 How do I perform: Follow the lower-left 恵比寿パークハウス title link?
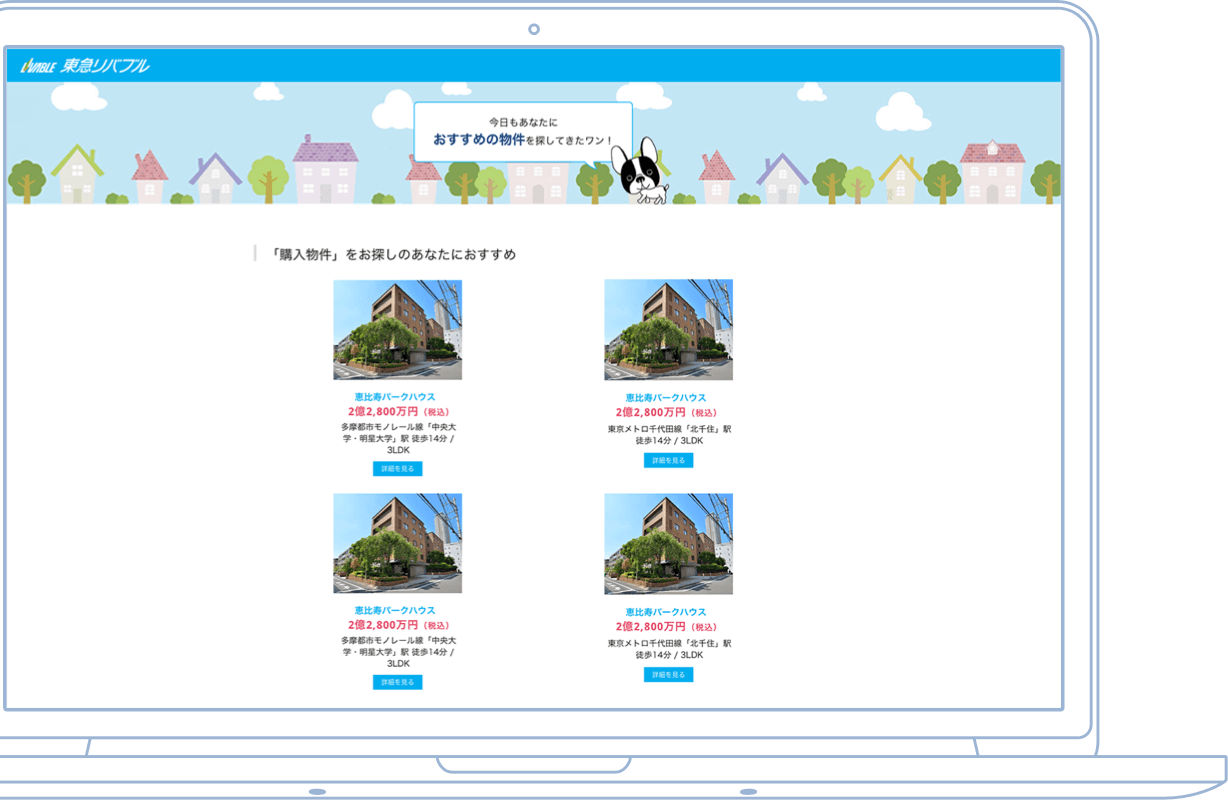[x=395, y=610]
